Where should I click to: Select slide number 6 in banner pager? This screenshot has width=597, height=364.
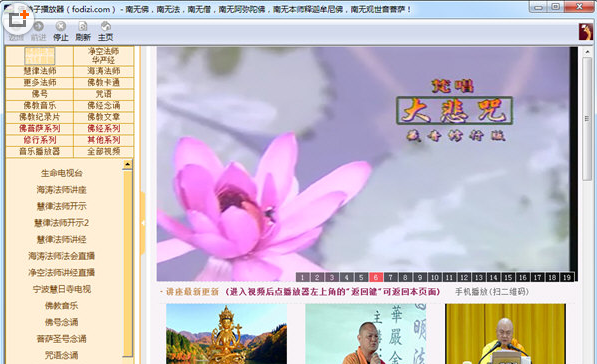coord(376,277)
